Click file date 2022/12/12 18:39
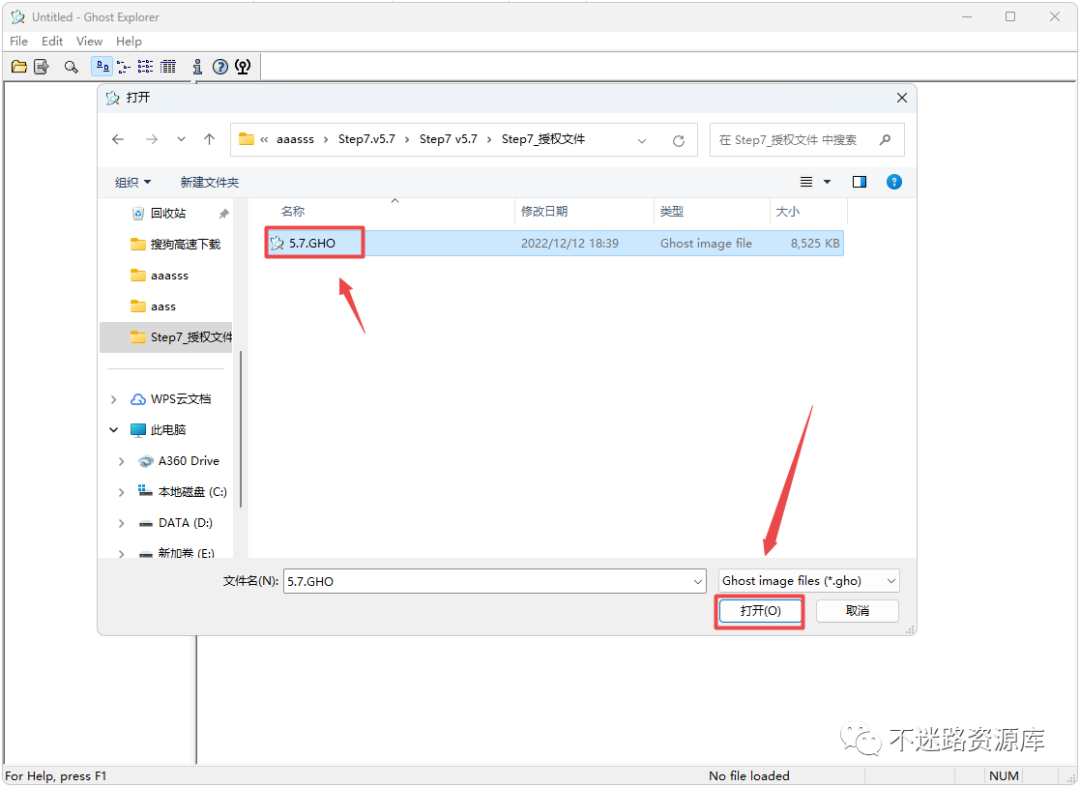Image resolution: width=1080 pixels, height=787 pixels. (570, 243)
